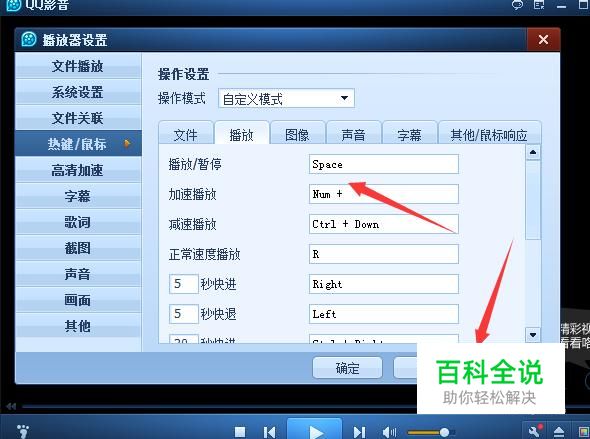Click the seconds box before 秒快进
Viewport: 590px width, 439px height.
coord(183,284)
